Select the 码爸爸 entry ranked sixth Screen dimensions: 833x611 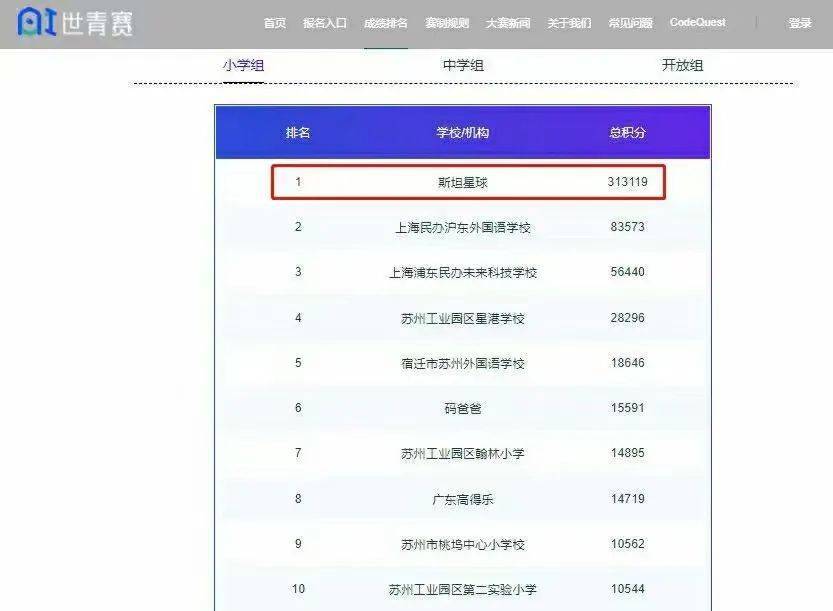[x=463, y=409]
